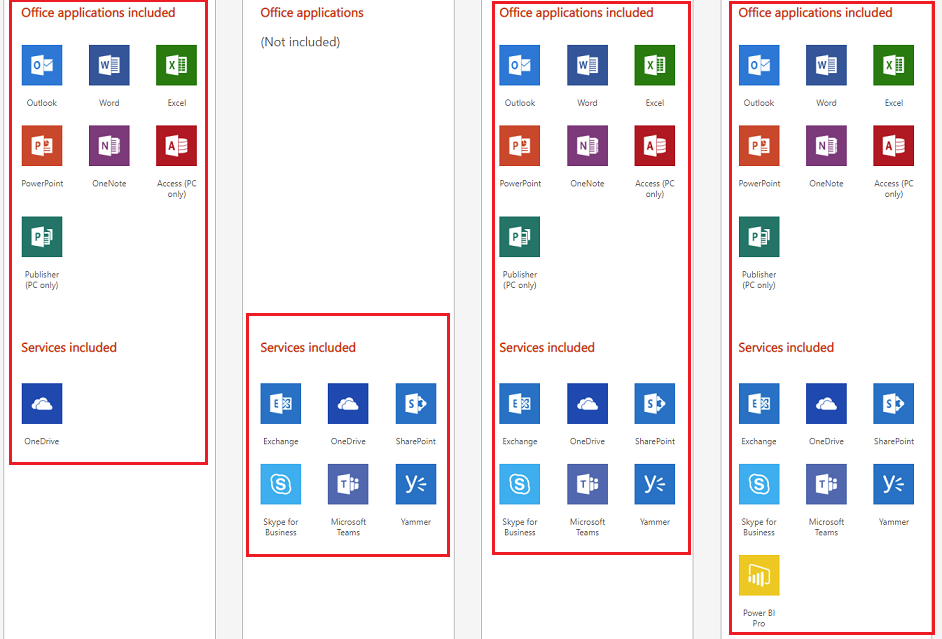Click 'Services included' heading in the first column
Image resolution: width=942 pixels, height=639 pixels.
(x=69, y=347)
